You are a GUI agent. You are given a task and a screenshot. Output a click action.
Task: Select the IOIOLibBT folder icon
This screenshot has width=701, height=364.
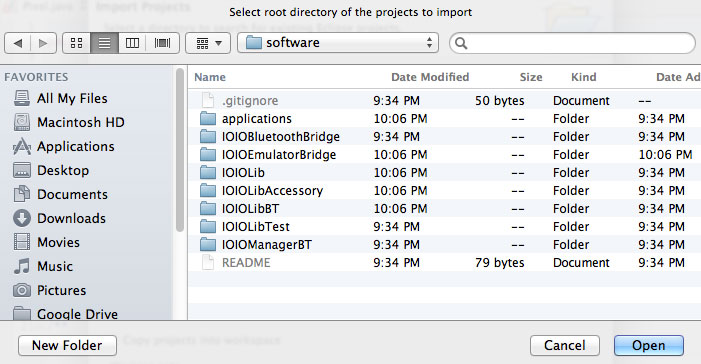207,209
